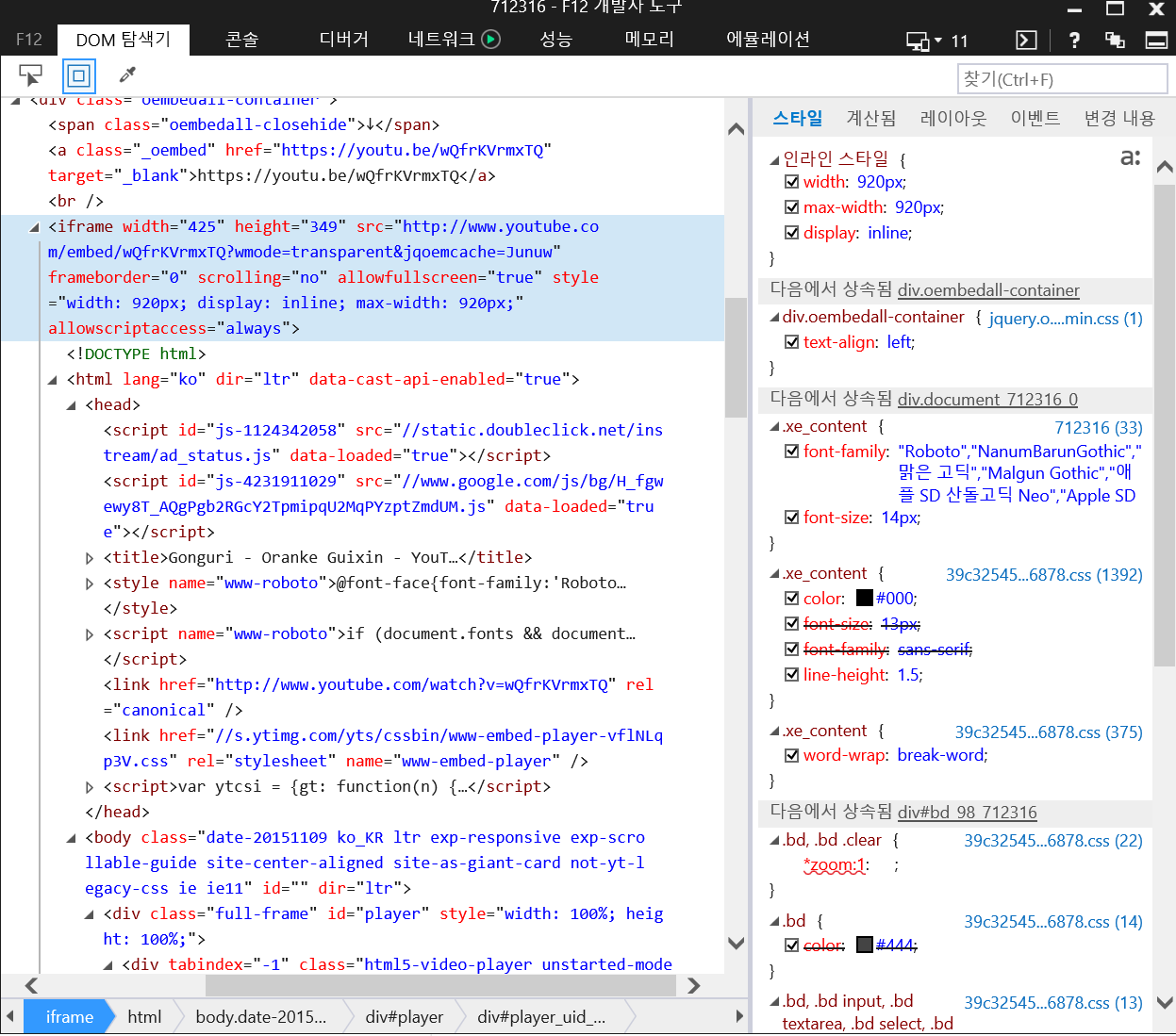This screenshot has width=1176, height=1036.
Task: Follow the div.oembedall-container inherited link
Action: click(988, 290)
